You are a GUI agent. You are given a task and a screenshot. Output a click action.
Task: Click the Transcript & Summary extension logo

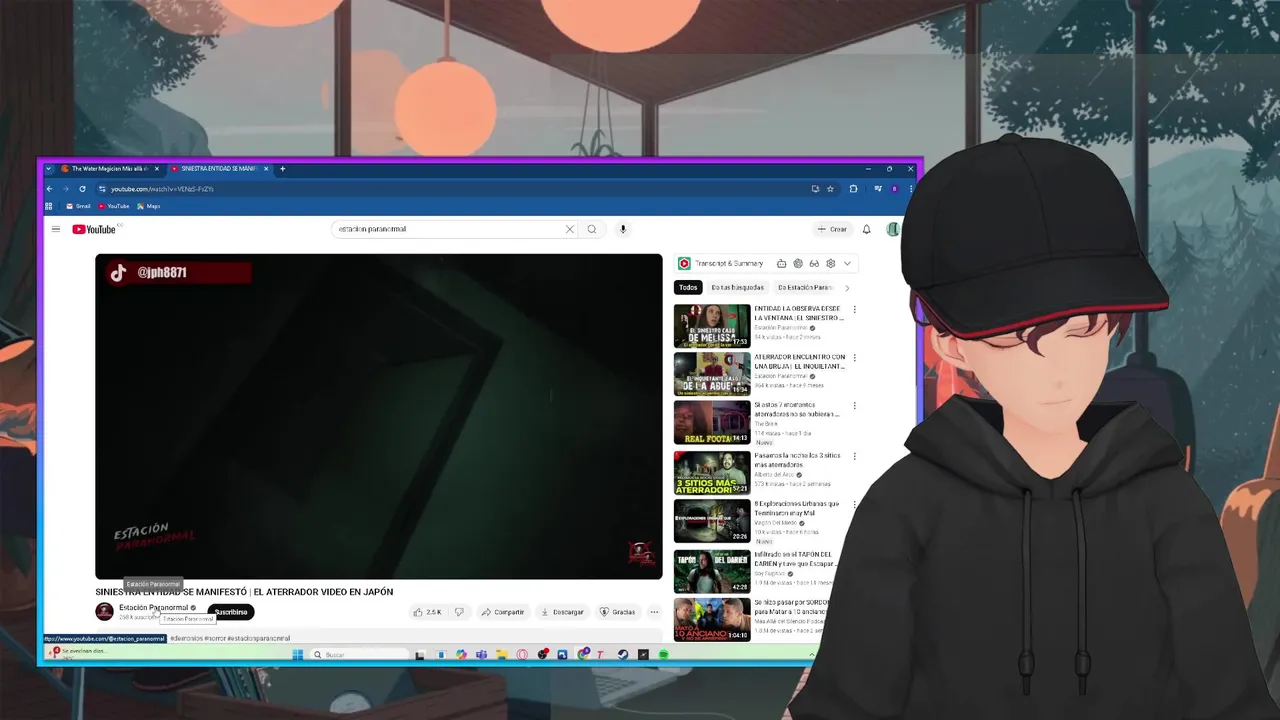pos(684,264)
